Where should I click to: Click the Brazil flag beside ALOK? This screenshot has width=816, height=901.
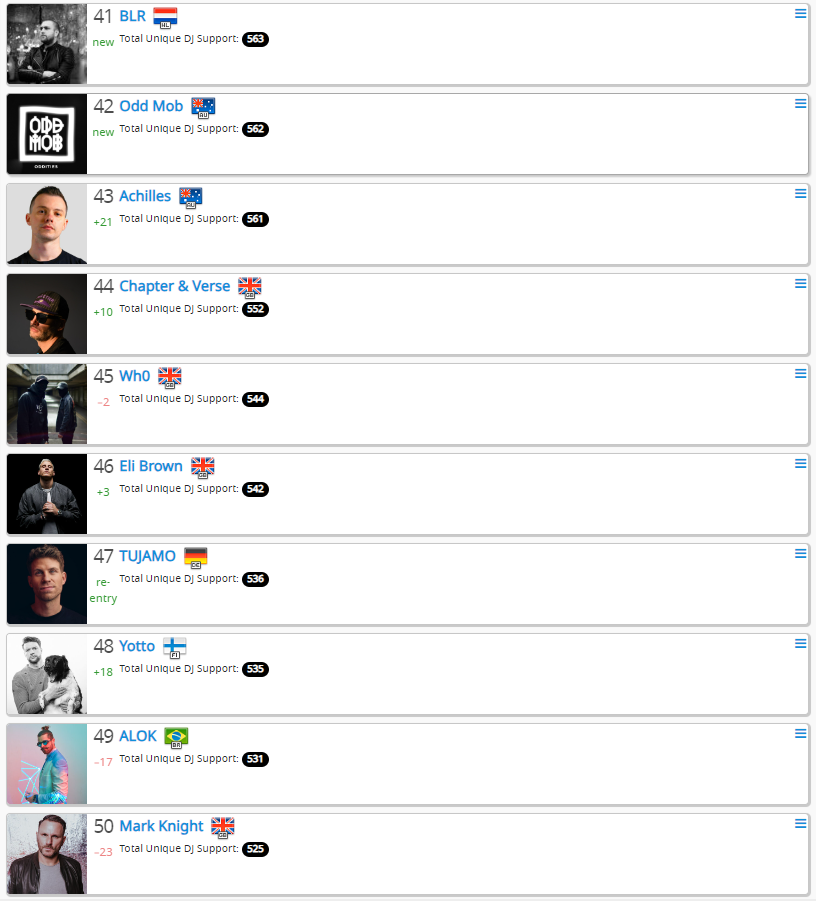tap(176, 738)
